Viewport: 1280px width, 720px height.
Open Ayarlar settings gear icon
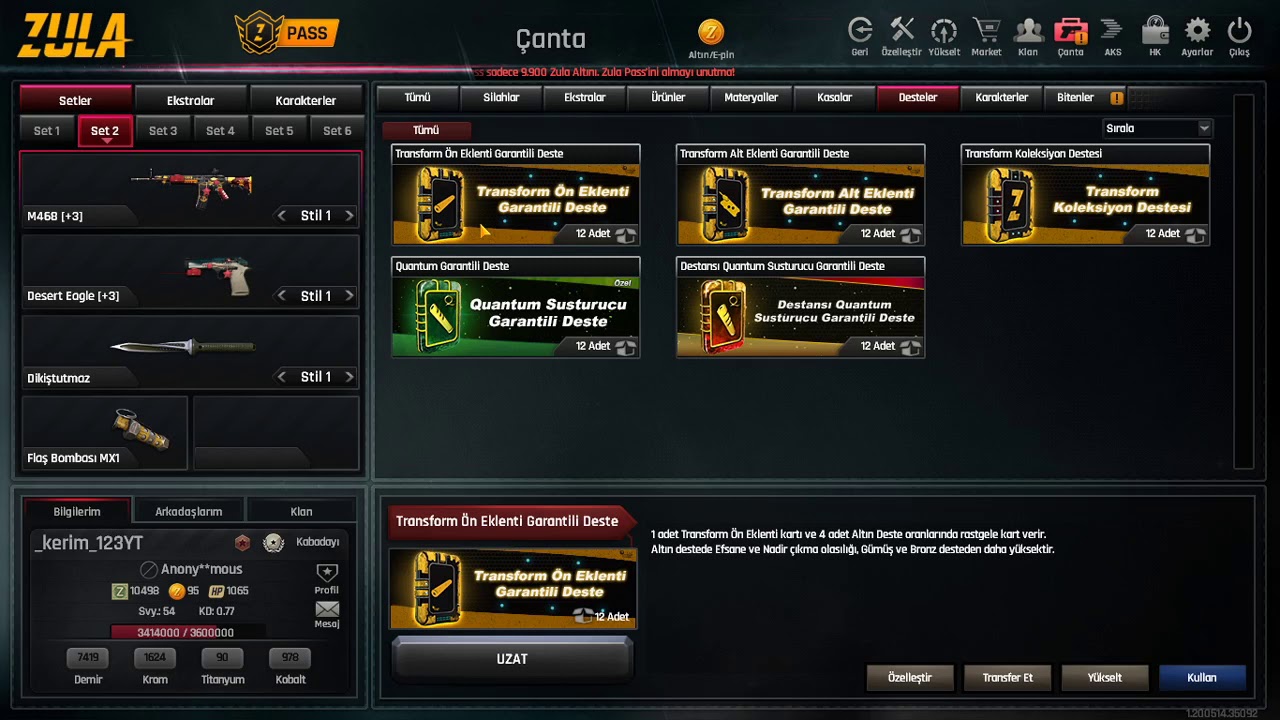(x=1197, y=30)
